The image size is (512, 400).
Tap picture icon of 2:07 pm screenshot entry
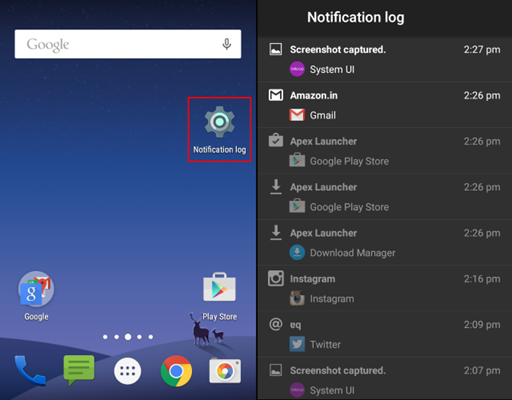pos(276,370)
